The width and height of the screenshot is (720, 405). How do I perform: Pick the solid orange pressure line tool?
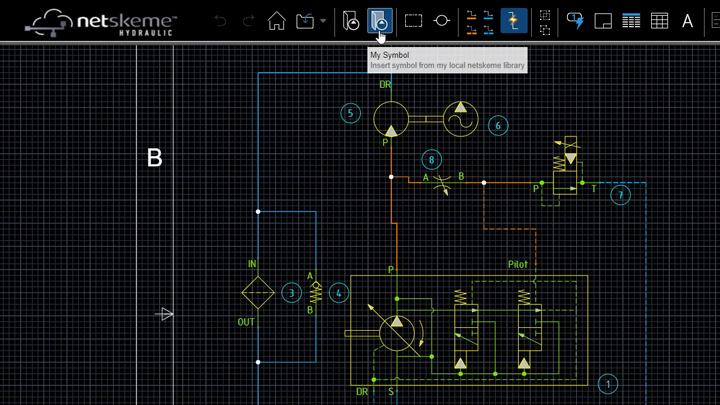click(x=472, y=15)
